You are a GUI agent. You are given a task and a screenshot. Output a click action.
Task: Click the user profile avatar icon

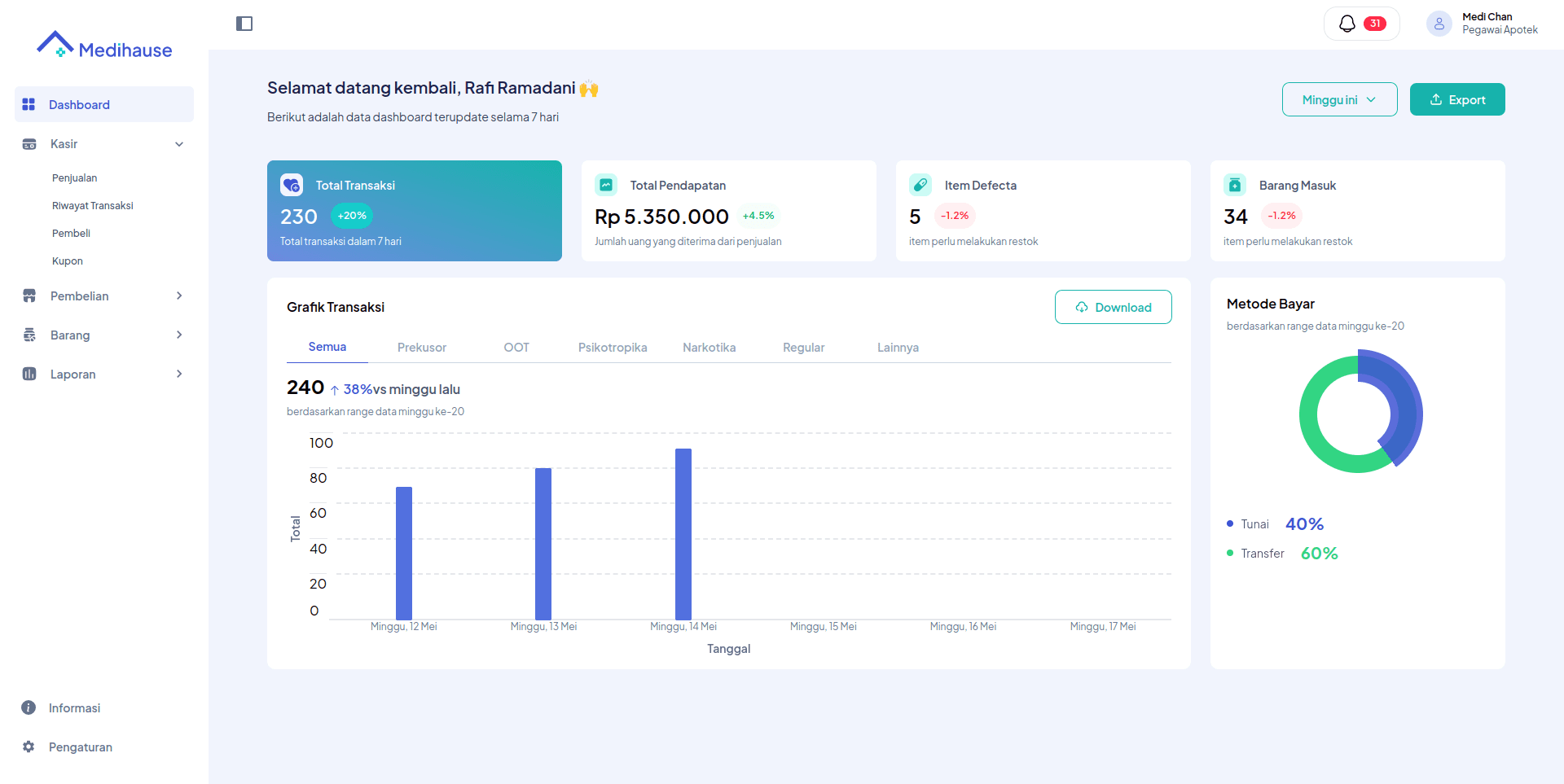[1439, 24]
